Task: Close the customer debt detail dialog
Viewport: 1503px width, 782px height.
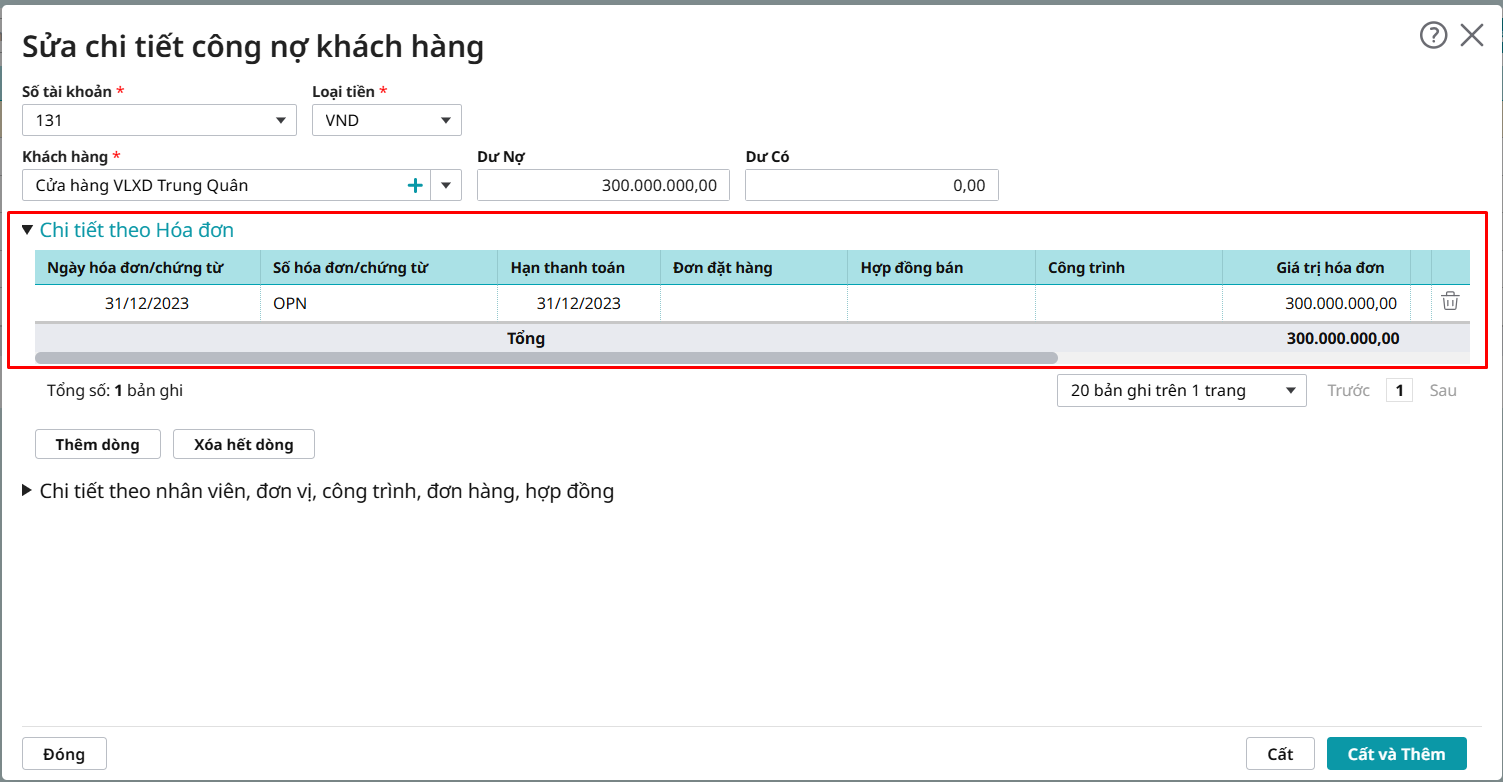Action: [1472, 36]
